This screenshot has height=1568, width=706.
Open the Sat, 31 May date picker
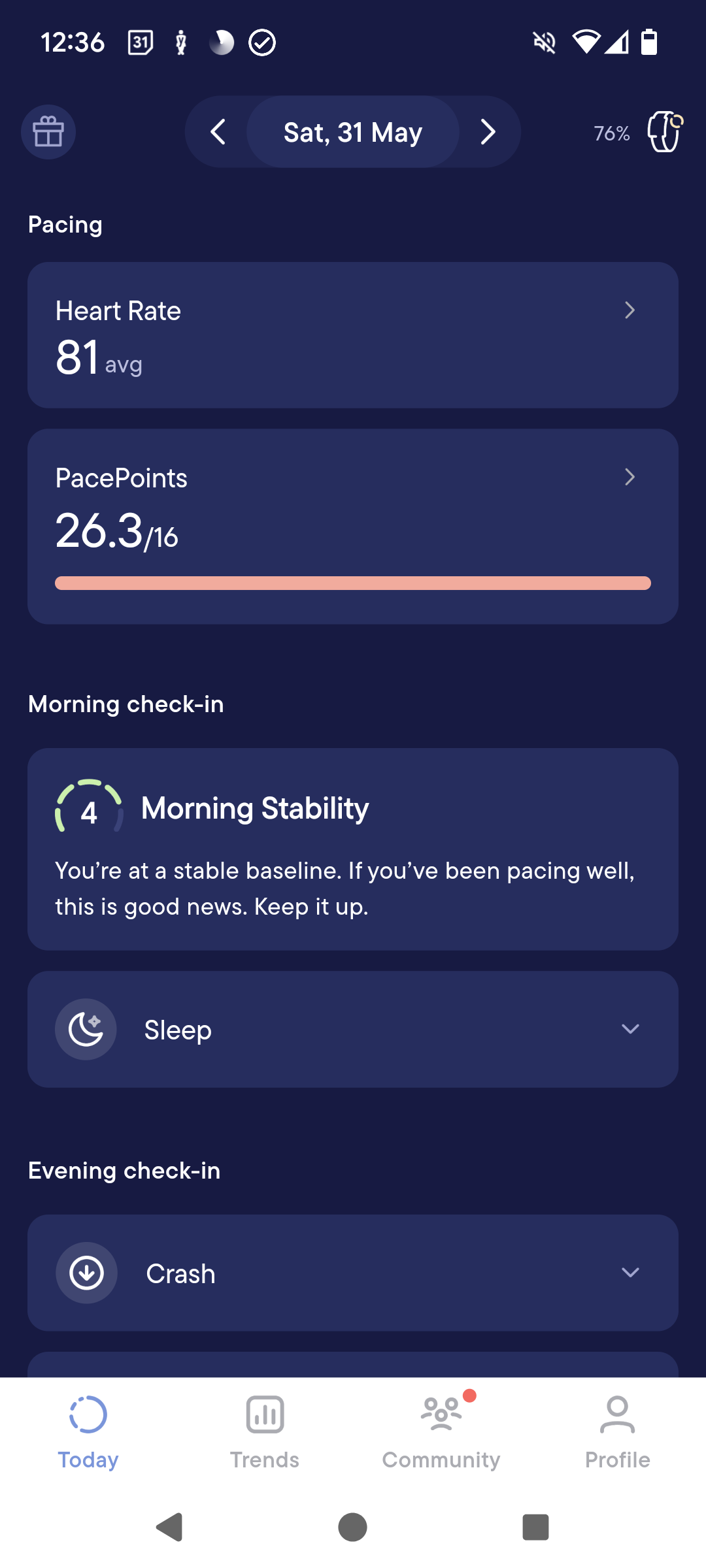tap(353, 132)
